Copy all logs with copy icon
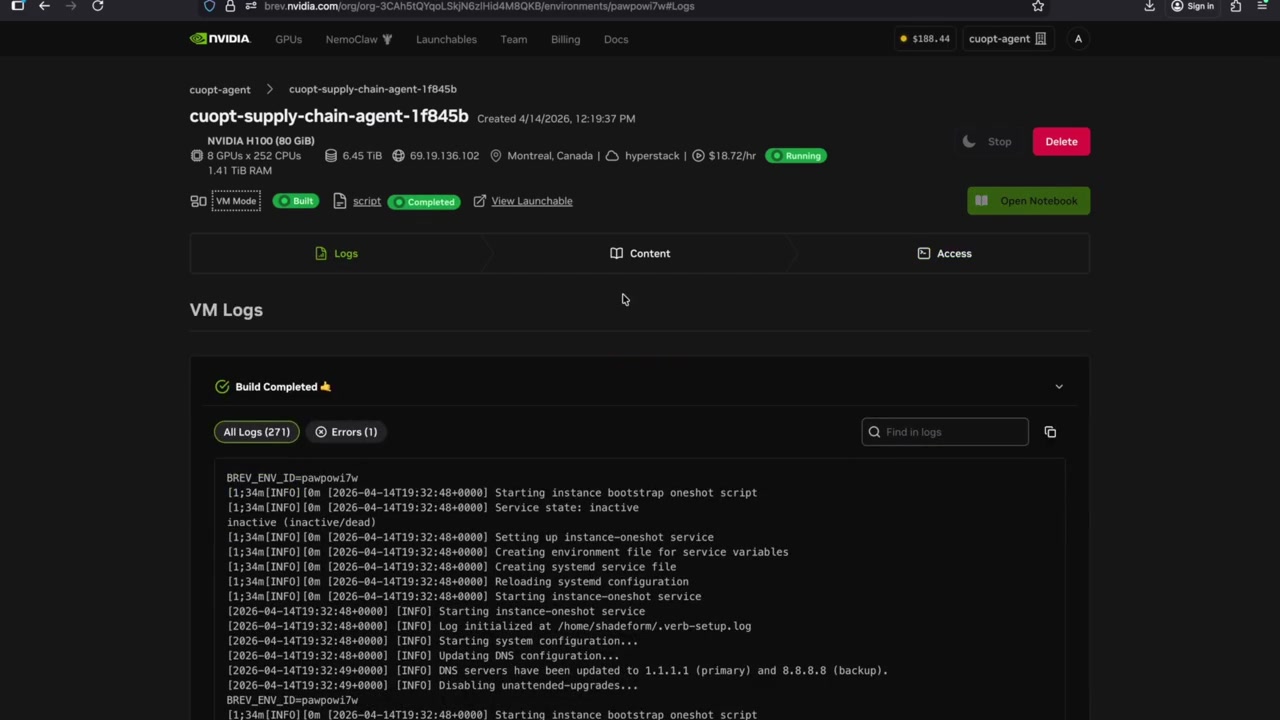This screenshot has width=1280, height=720. coord(1050,432)
